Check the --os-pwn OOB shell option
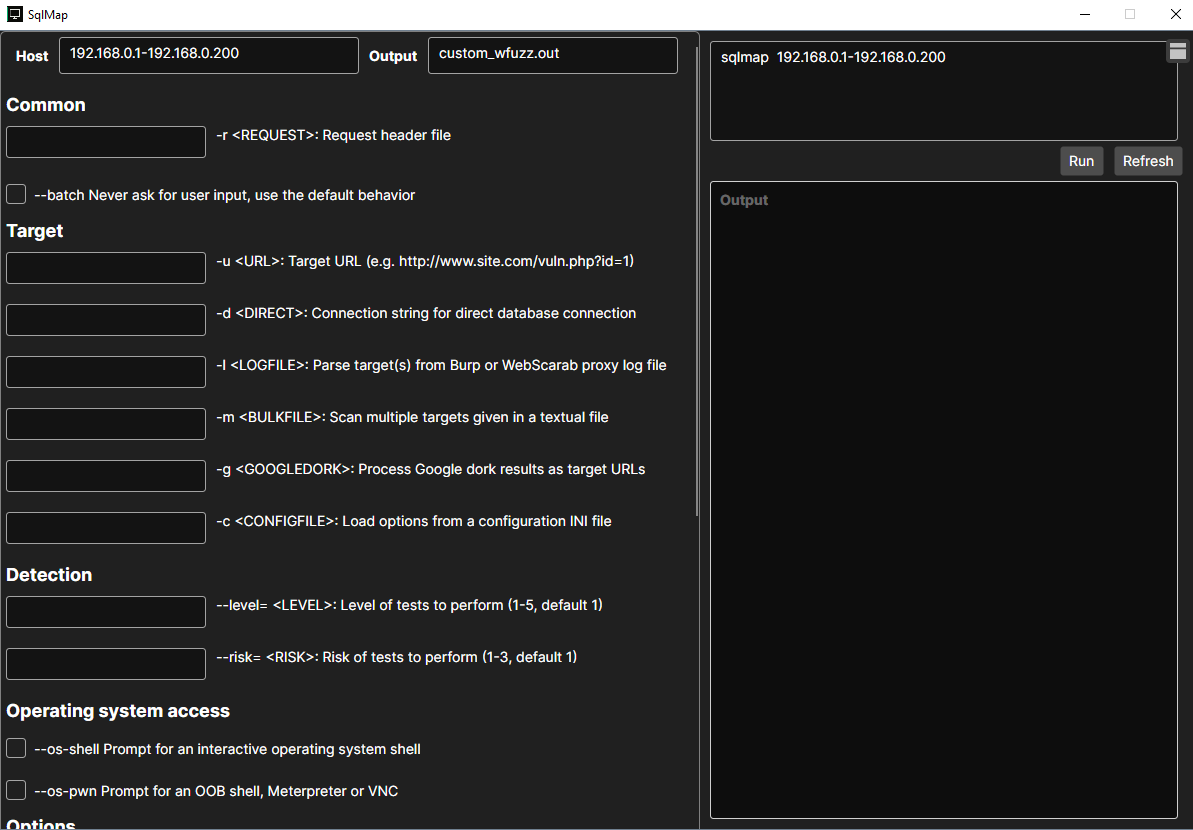 point(16,790)
